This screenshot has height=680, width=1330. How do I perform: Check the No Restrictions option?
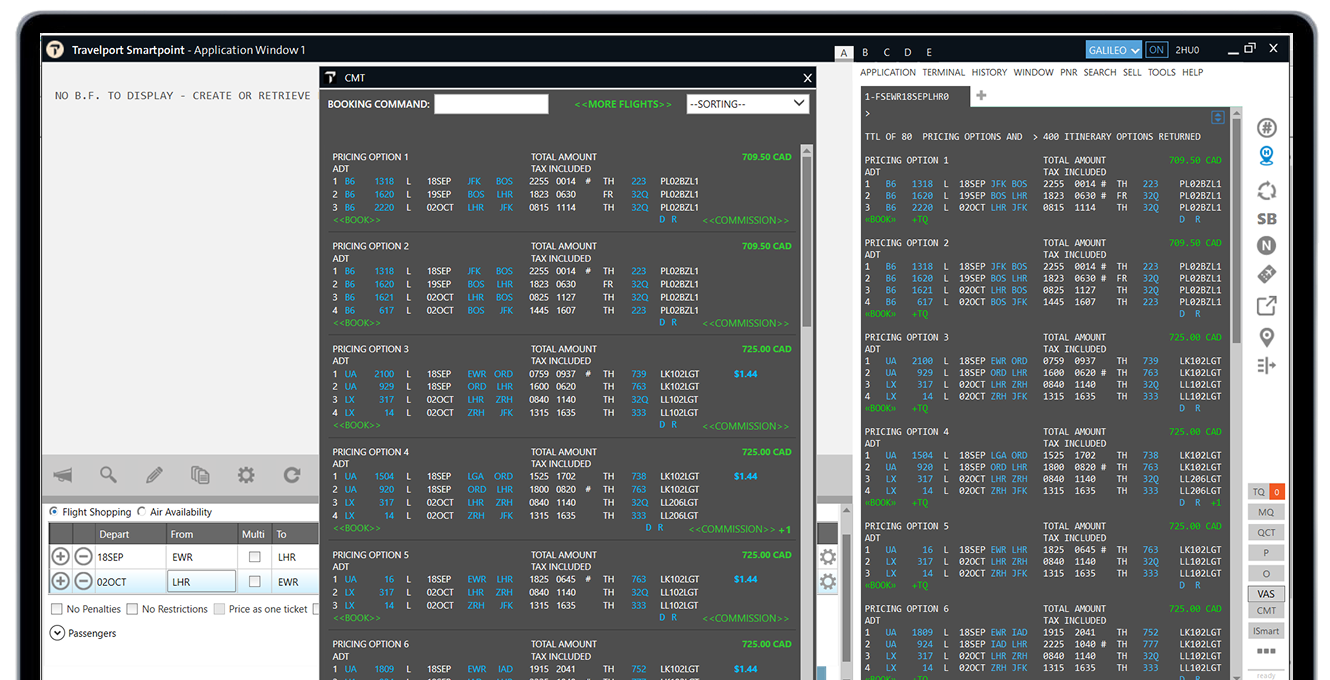pos(133,609)
